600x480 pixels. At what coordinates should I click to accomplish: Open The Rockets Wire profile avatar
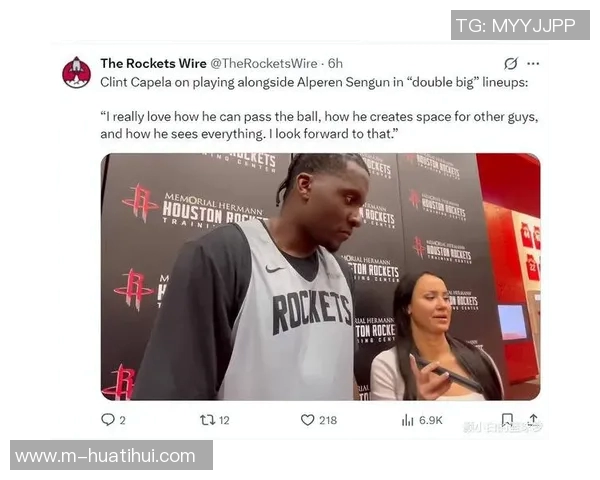[x=77, y=72]
